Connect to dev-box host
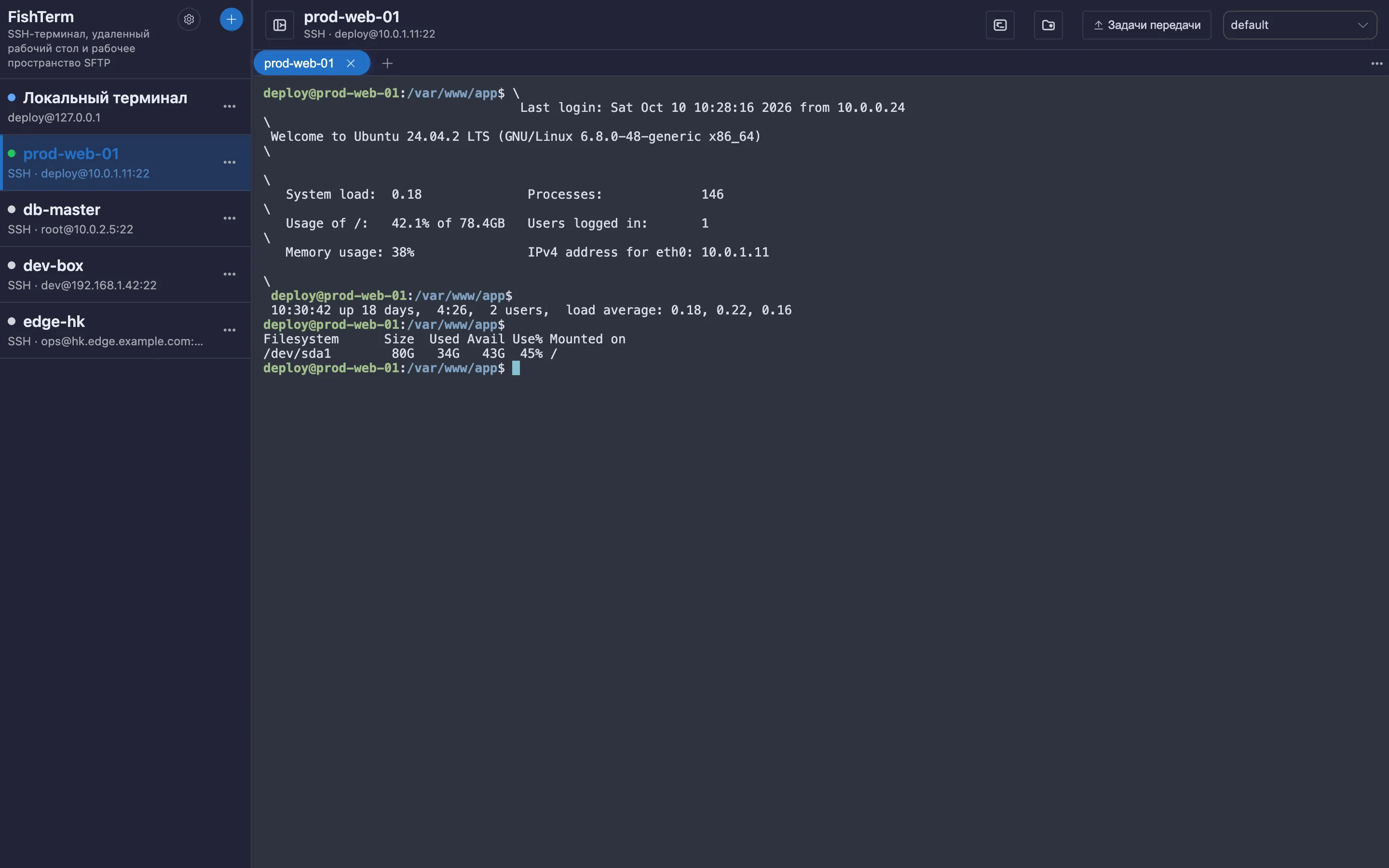The image size is (1389, 868). coord(125,274)
